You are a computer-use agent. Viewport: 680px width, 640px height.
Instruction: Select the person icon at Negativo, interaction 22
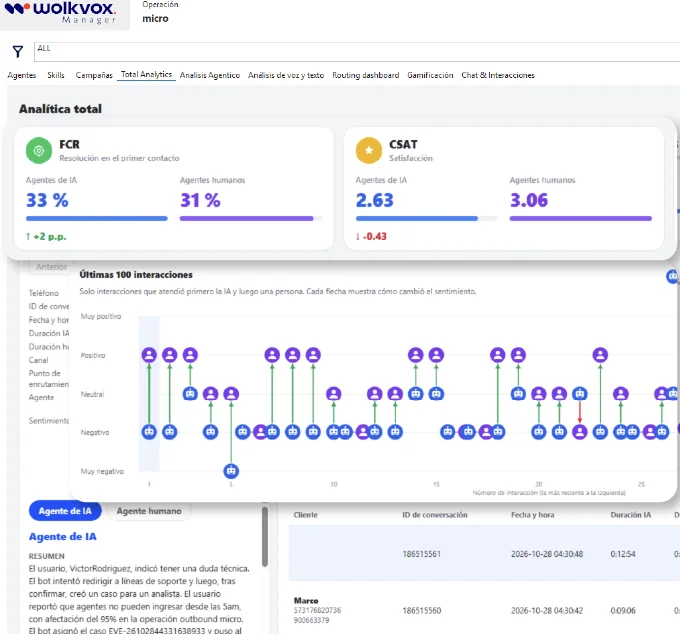tap(580, 432)
